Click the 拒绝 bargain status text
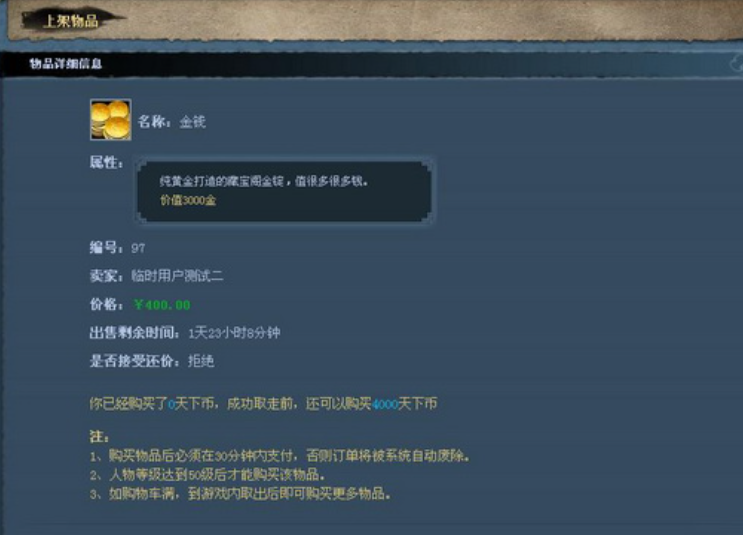Image resolution: width=743 pixels, height=535 pixels. pyautogui.click(x=201, y=362)
